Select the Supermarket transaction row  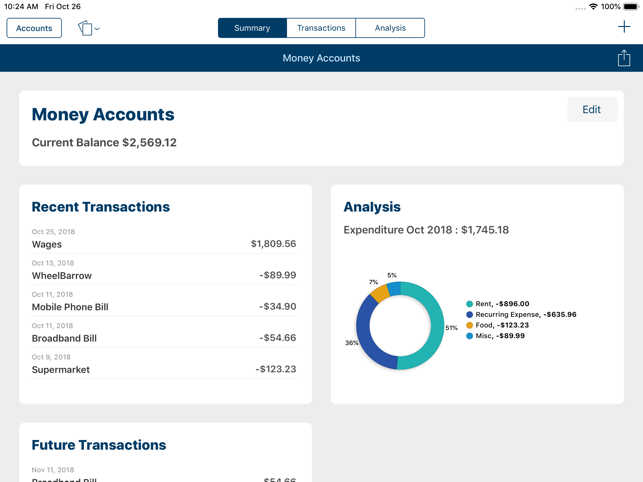tap(164, 364)
